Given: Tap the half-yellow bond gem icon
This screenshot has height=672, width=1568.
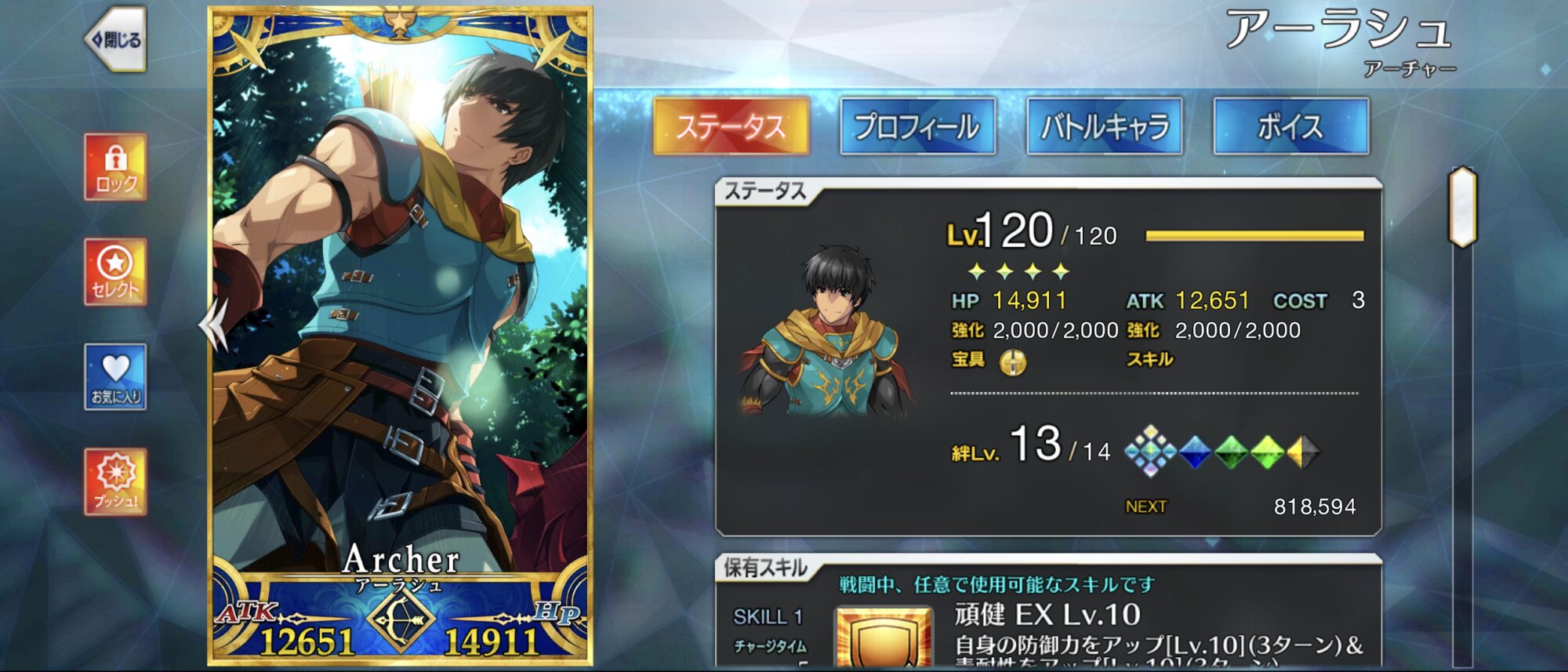Looking at the screenshot, I should click(1303, 452).
